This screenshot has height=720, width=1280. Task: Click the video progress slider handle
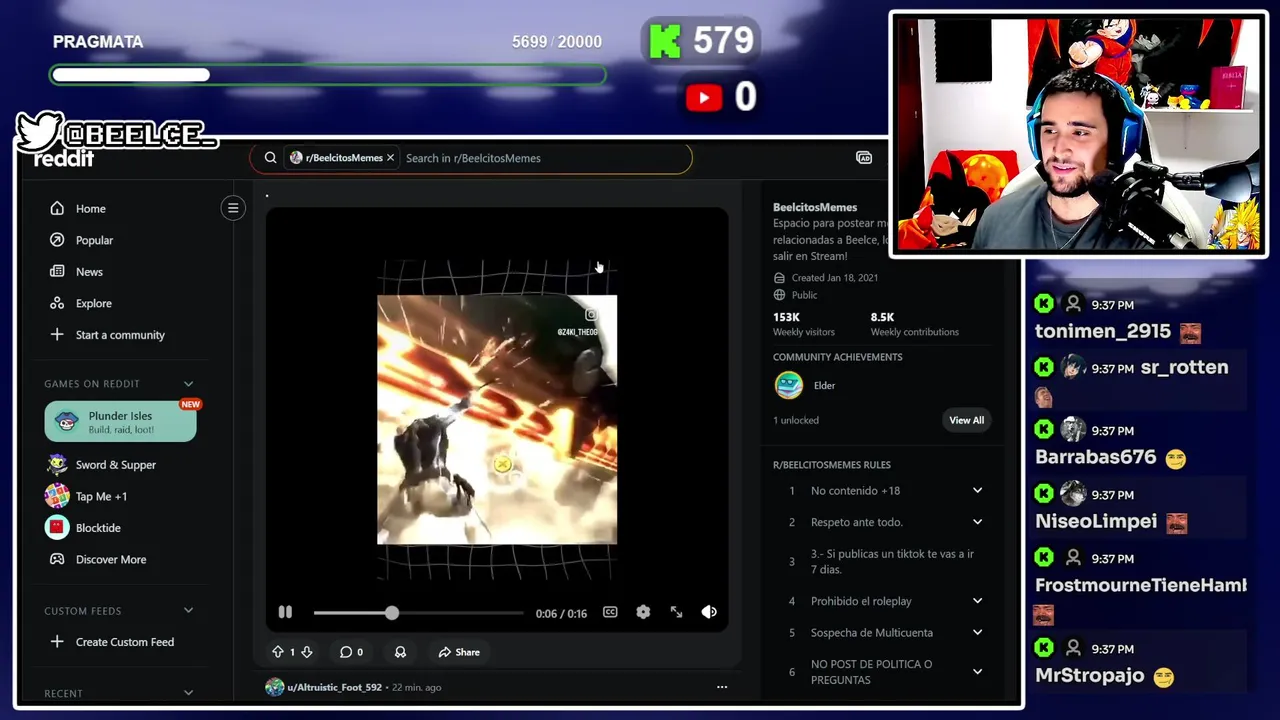coord(392,613)
